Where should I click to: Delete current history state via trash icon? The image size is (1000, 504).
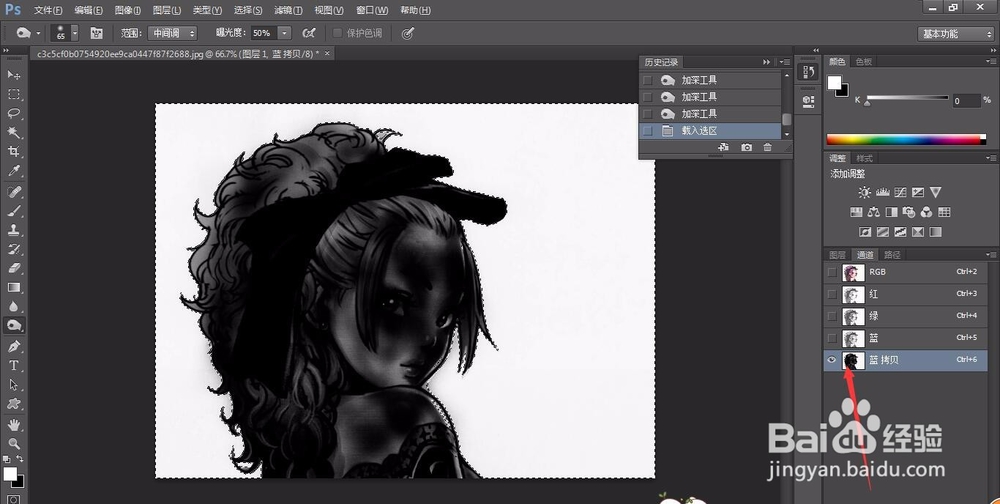click(767, 147)
